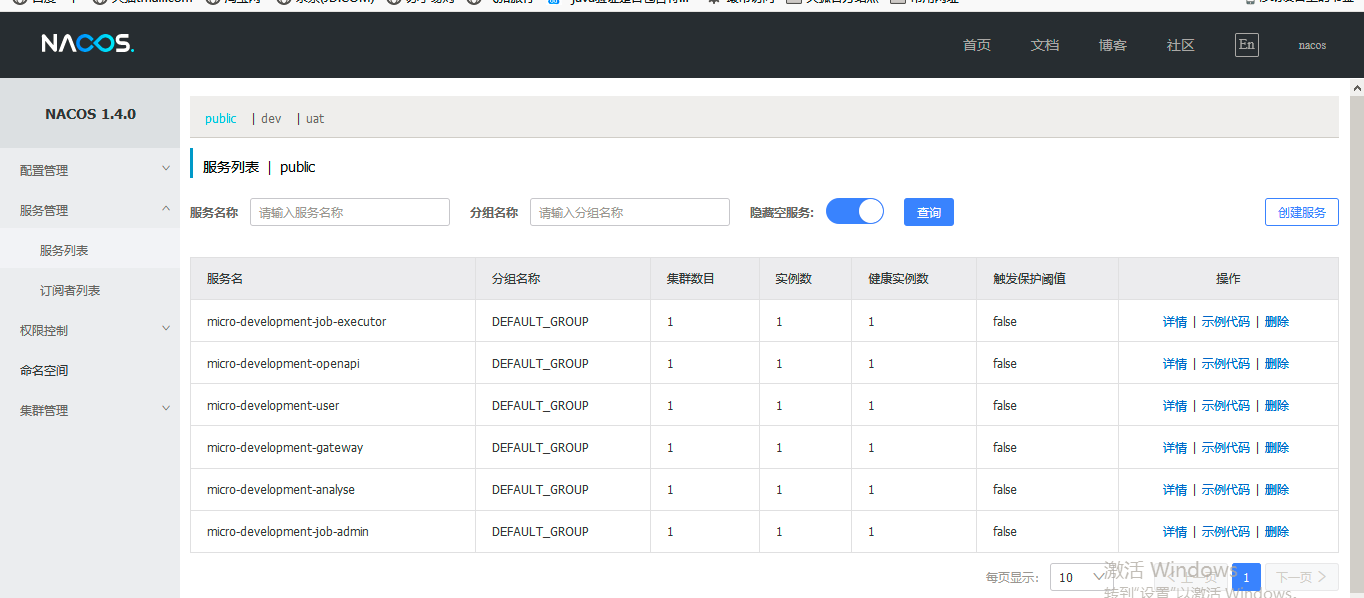Switch language with the En button
1364x598 pixels.
pos(1246,44)
